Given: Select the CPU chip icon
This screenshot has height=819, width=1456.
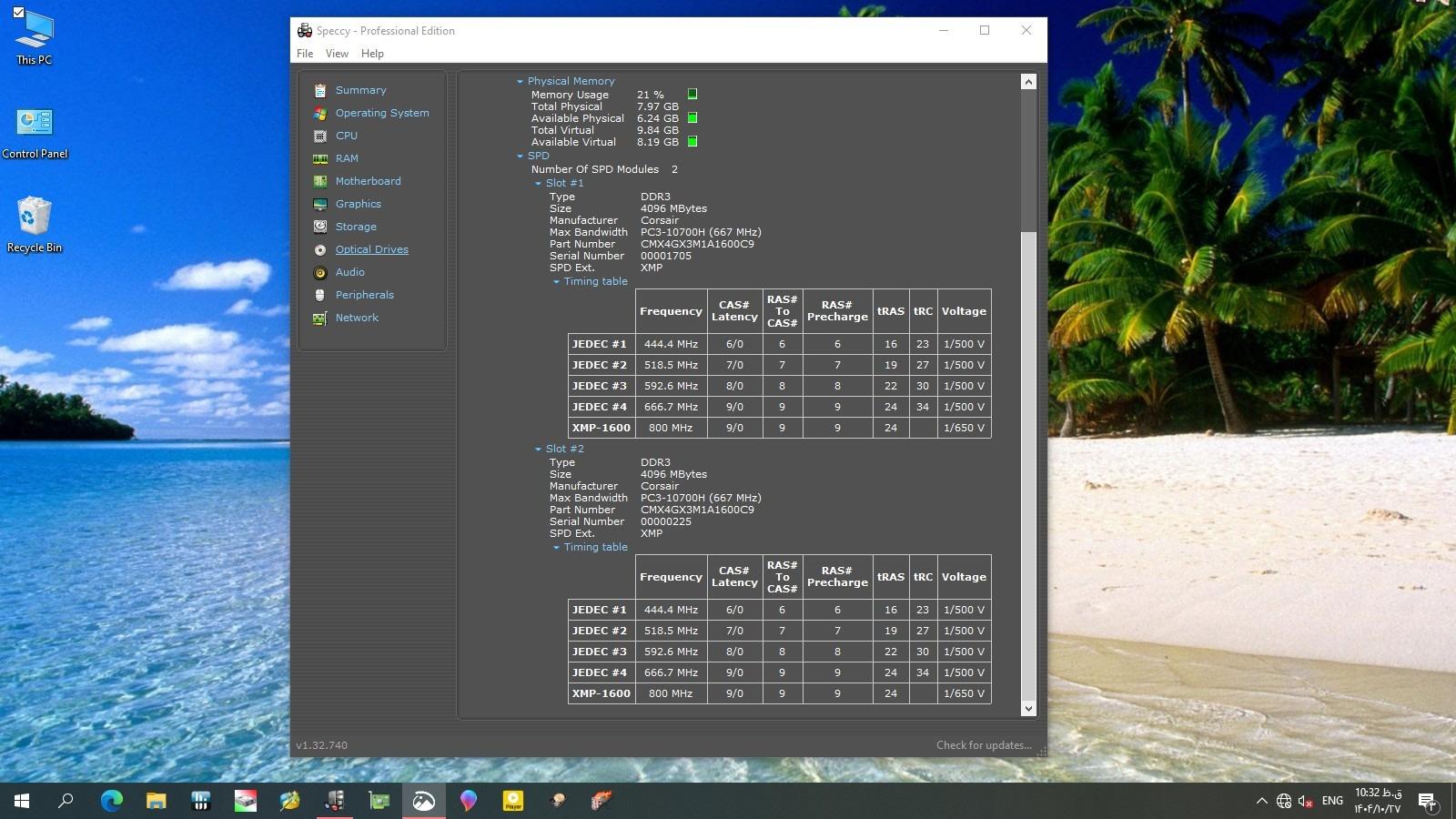Looking at the screenshot, I should [320, 136].
